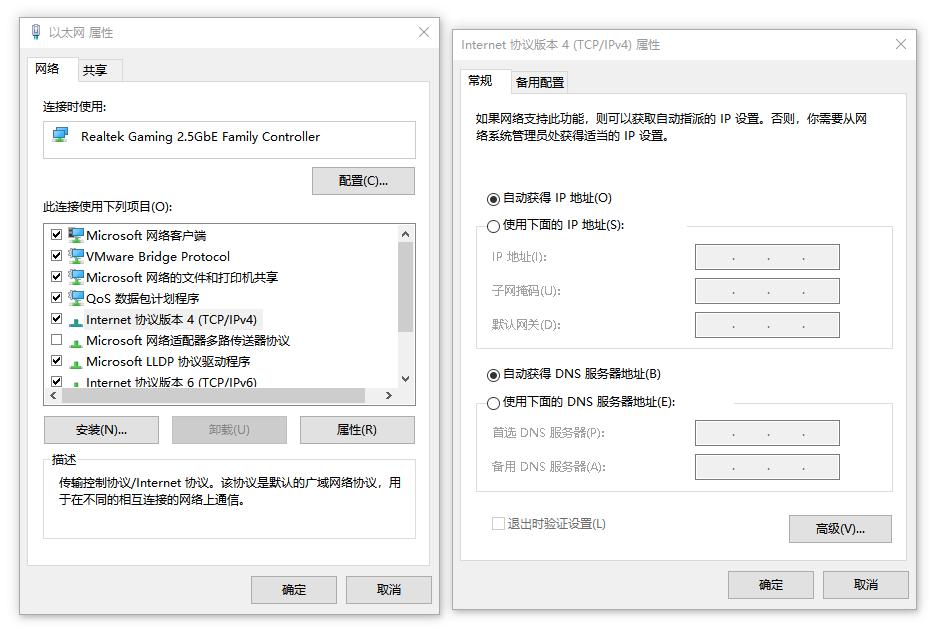Viewport: 942px width, 636px height.
Task: Uncheck the QoS 数据包计划程序 checkbox
Action: pyautogui.click(x=58, y=298)
